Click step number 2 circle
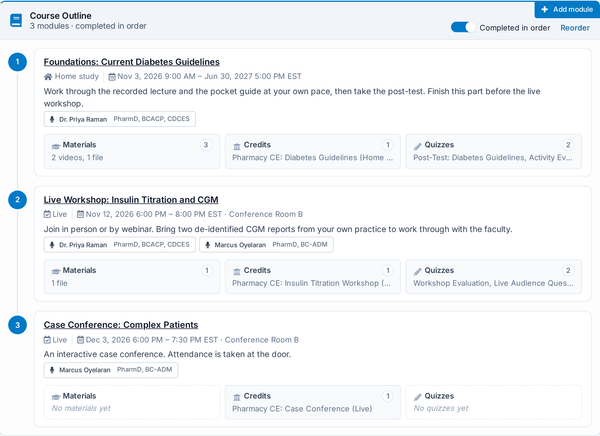 pos(18,200)
